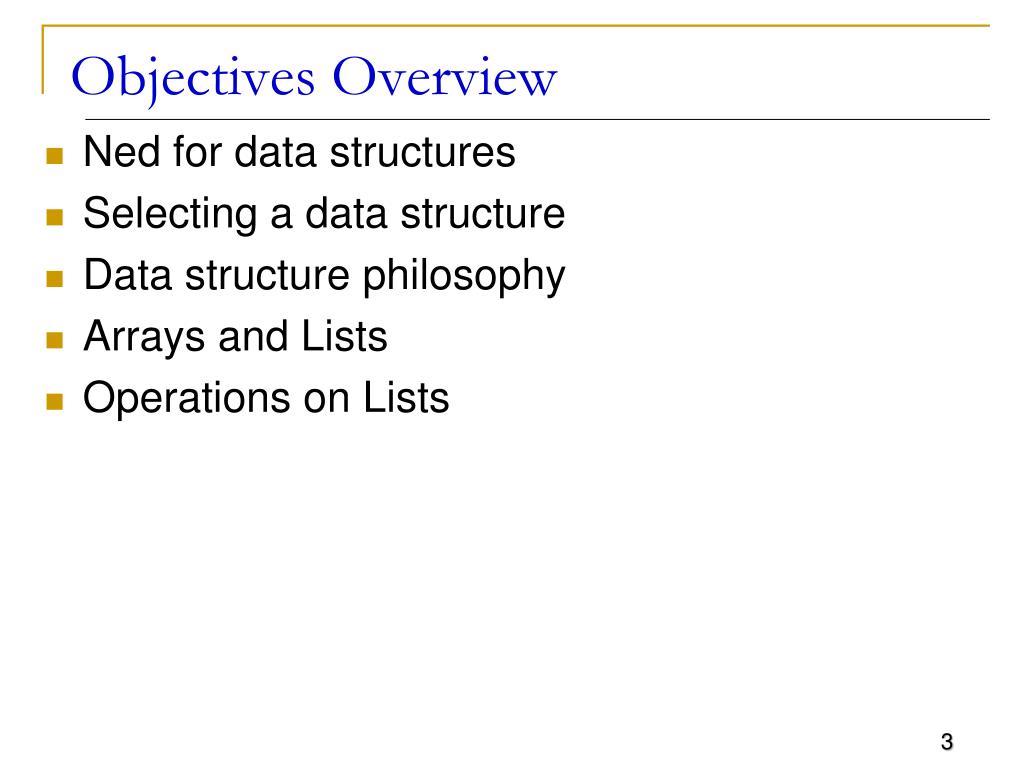Click the slide number 3
1024x768 pixels.
point(947,742)
